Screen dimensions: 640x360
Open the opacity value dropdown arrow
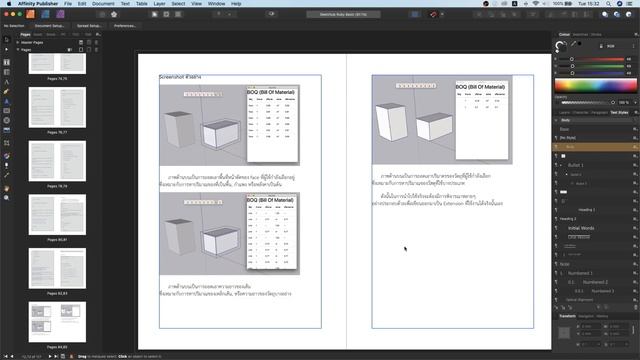coord(635,102)
